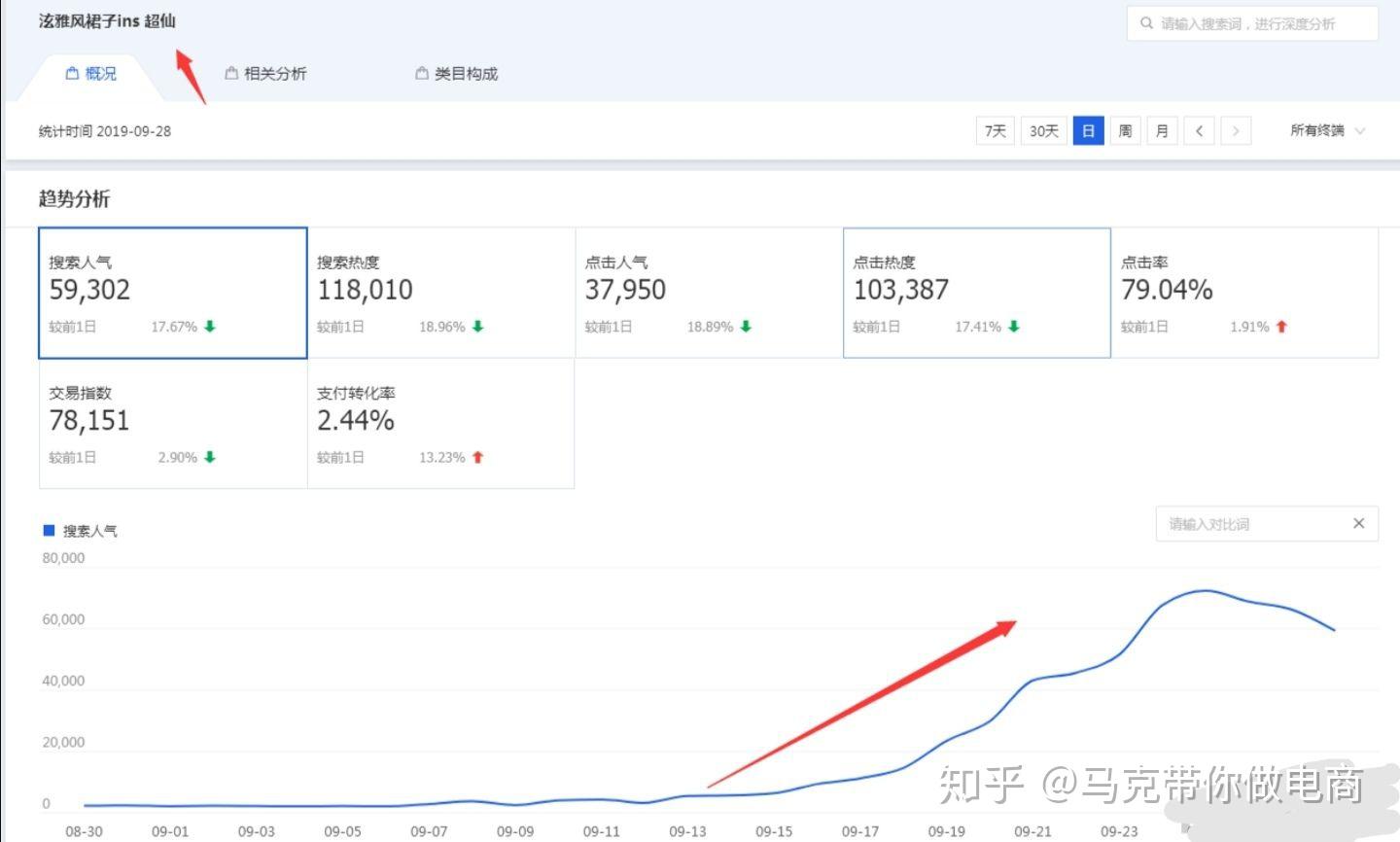Click the value 78,151
Screen dimensions: 1400x842
(x=89, y=420)
